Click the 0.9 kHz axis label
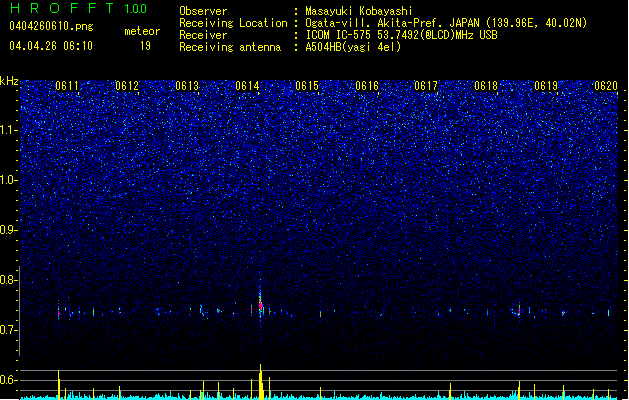 coord(8,230)
